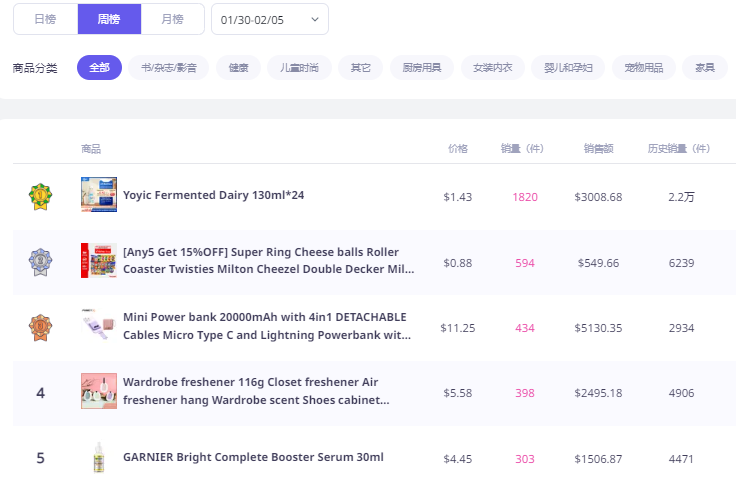The image size is (736, 487).
Task: Click the $3008.68 revenue cell
Action: (598, 197)
